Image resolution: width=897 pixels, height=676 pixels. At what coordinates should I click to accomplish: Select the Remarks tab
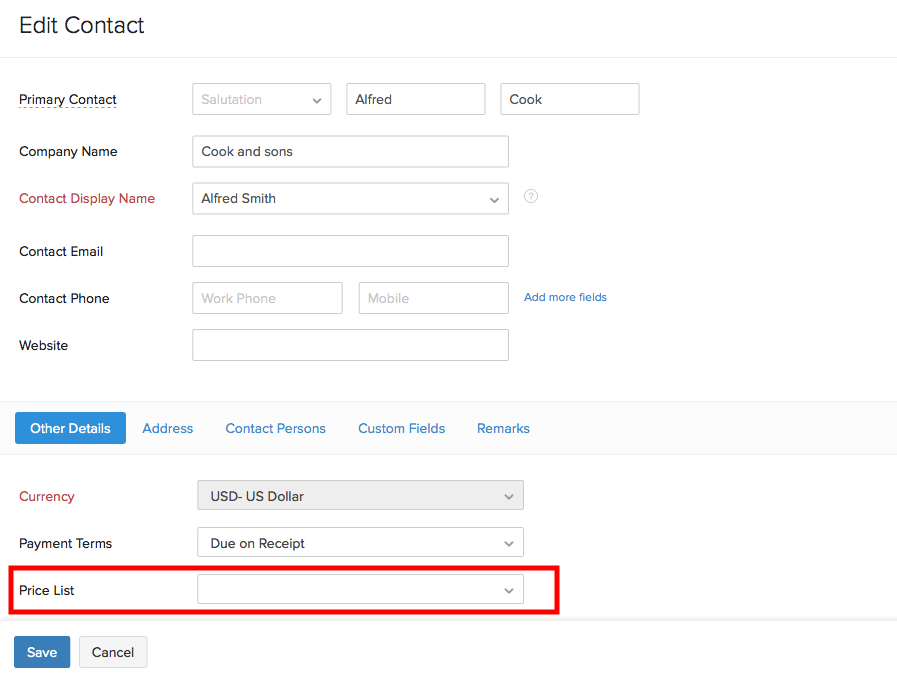pyautogui.click(x=503, y=428)
